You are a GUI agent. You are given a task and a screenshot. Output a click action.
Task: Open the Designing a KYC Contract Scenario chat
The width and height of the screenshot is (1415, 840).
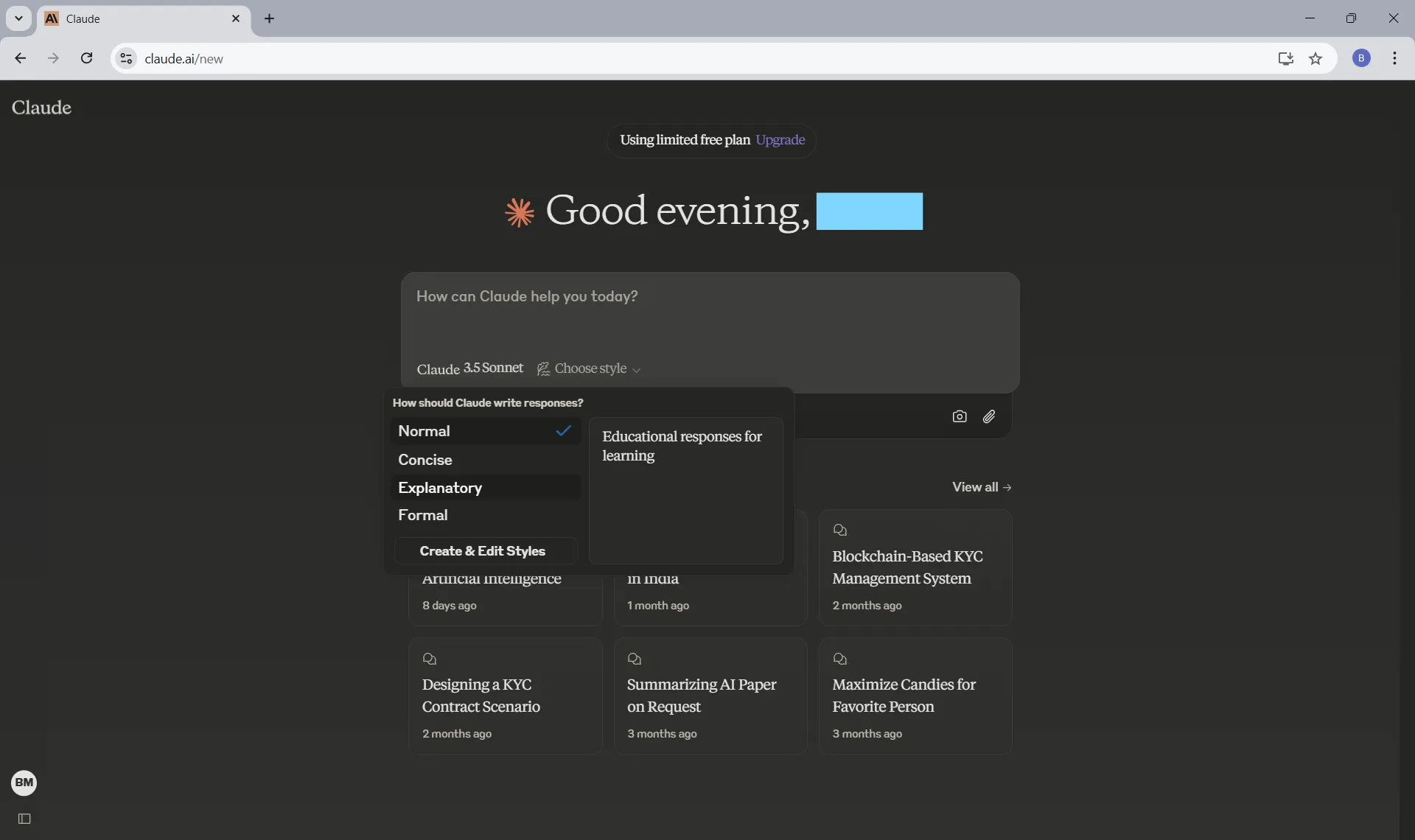click(x=505, y=696)
